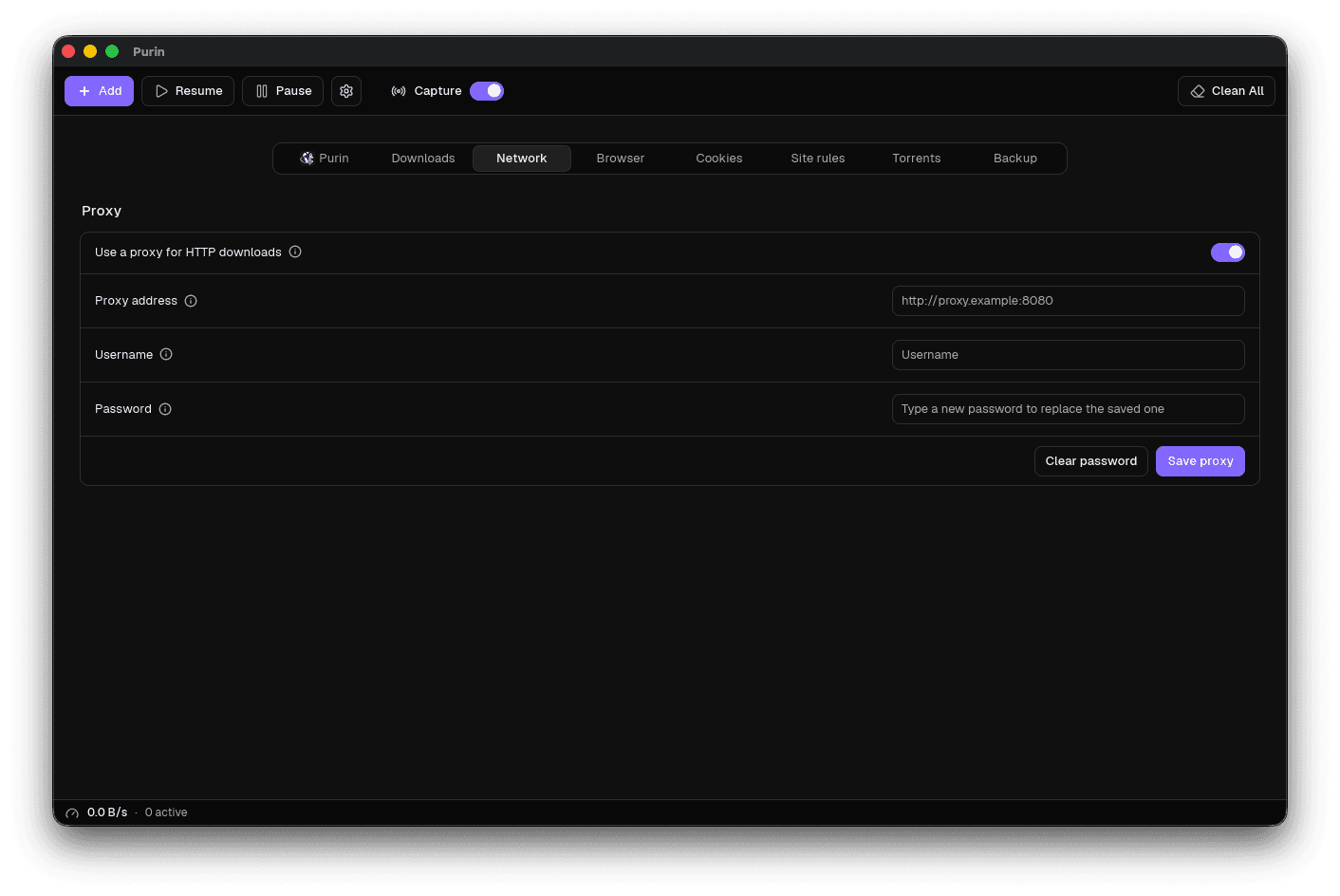Click info icon beside HTTP downloads proxy
Viewport: 1340px width, 896px height.
[x=295, y=252]
